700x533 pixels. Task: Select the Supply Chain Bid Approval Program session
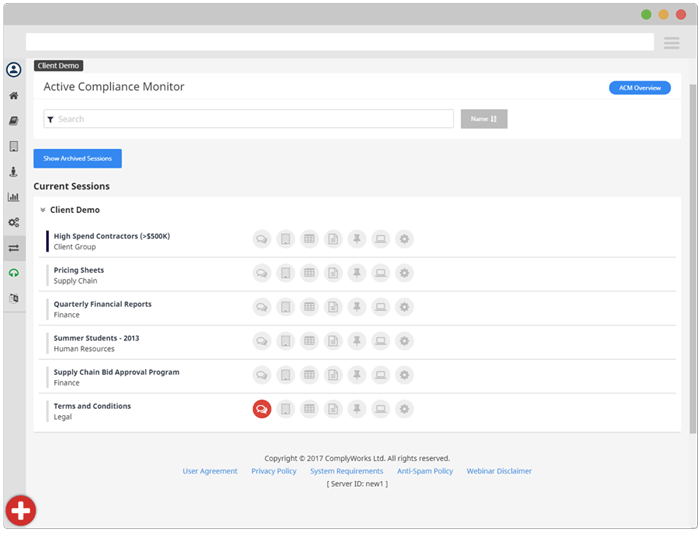point(116,372)
